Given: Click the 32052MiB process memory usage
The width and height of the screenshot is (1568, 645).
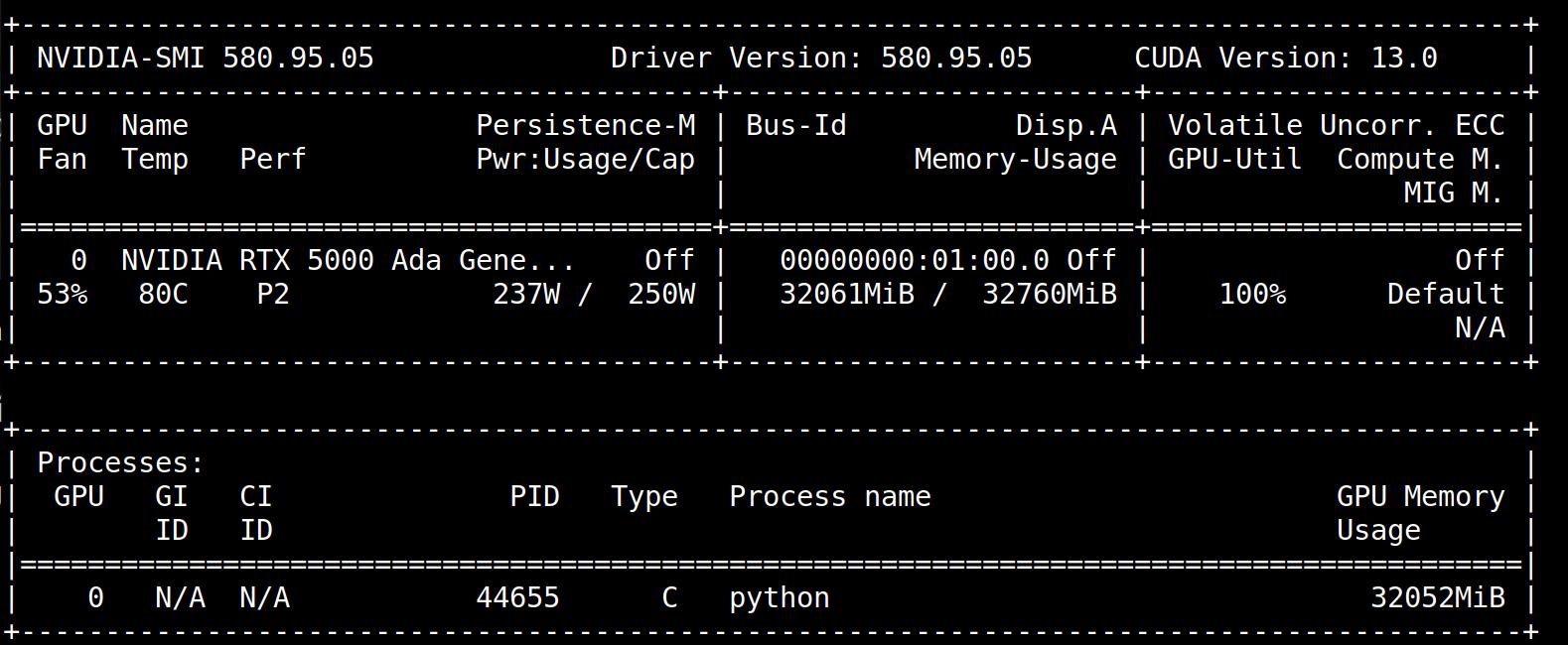Looking at the screenshot, I should tap(1437, 597).
